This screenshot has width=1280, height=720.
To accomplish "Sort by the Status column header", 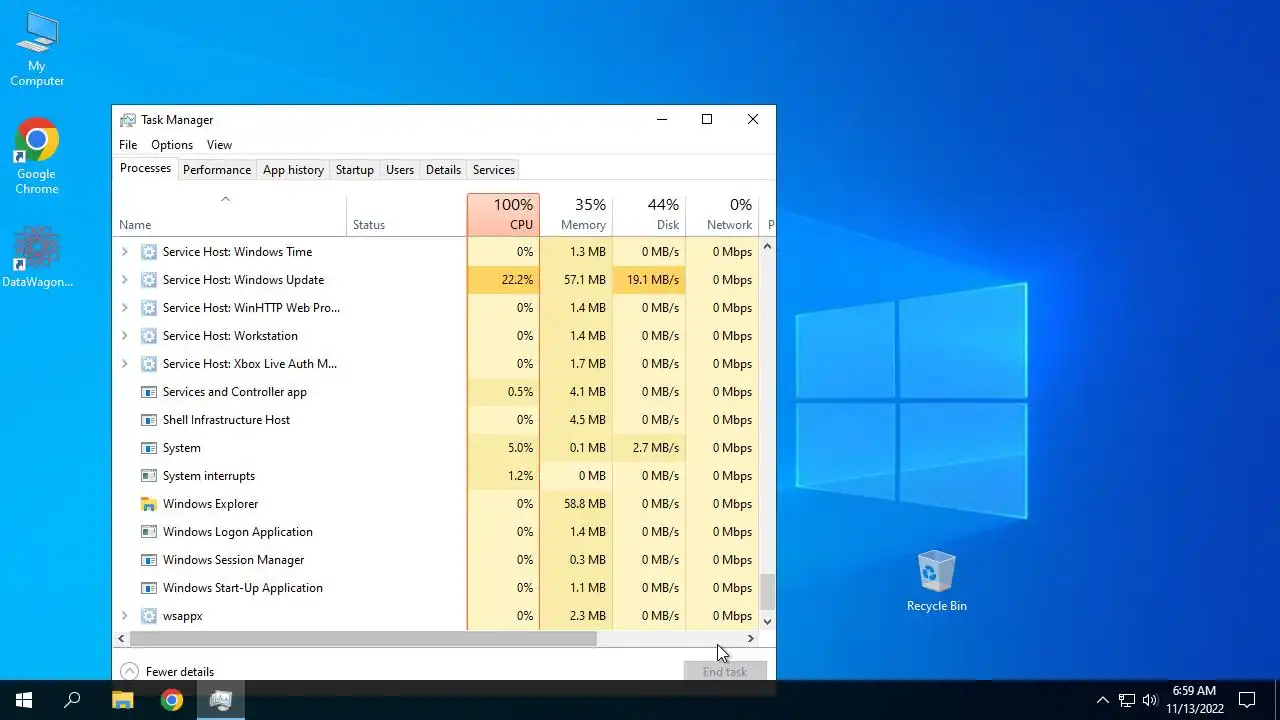I will [x=406, y=215].
